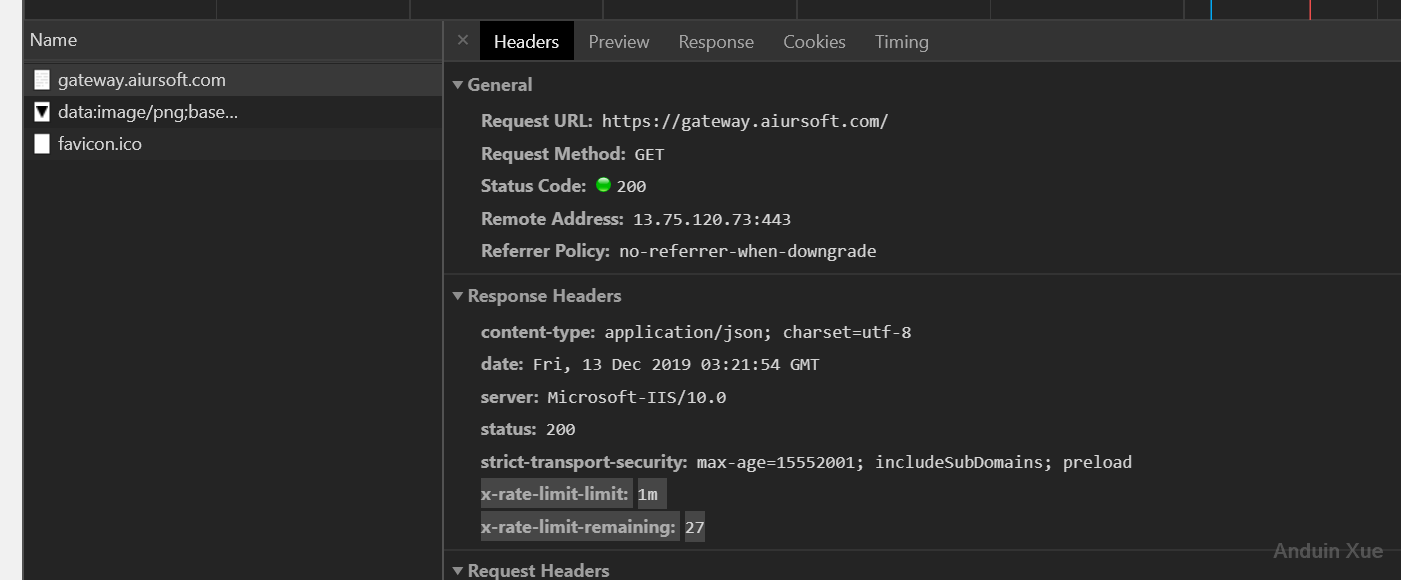Image resolution: width=1401 pixels, height=580 pixels.
Task: Click the Name column header
Action: (54, 40)
